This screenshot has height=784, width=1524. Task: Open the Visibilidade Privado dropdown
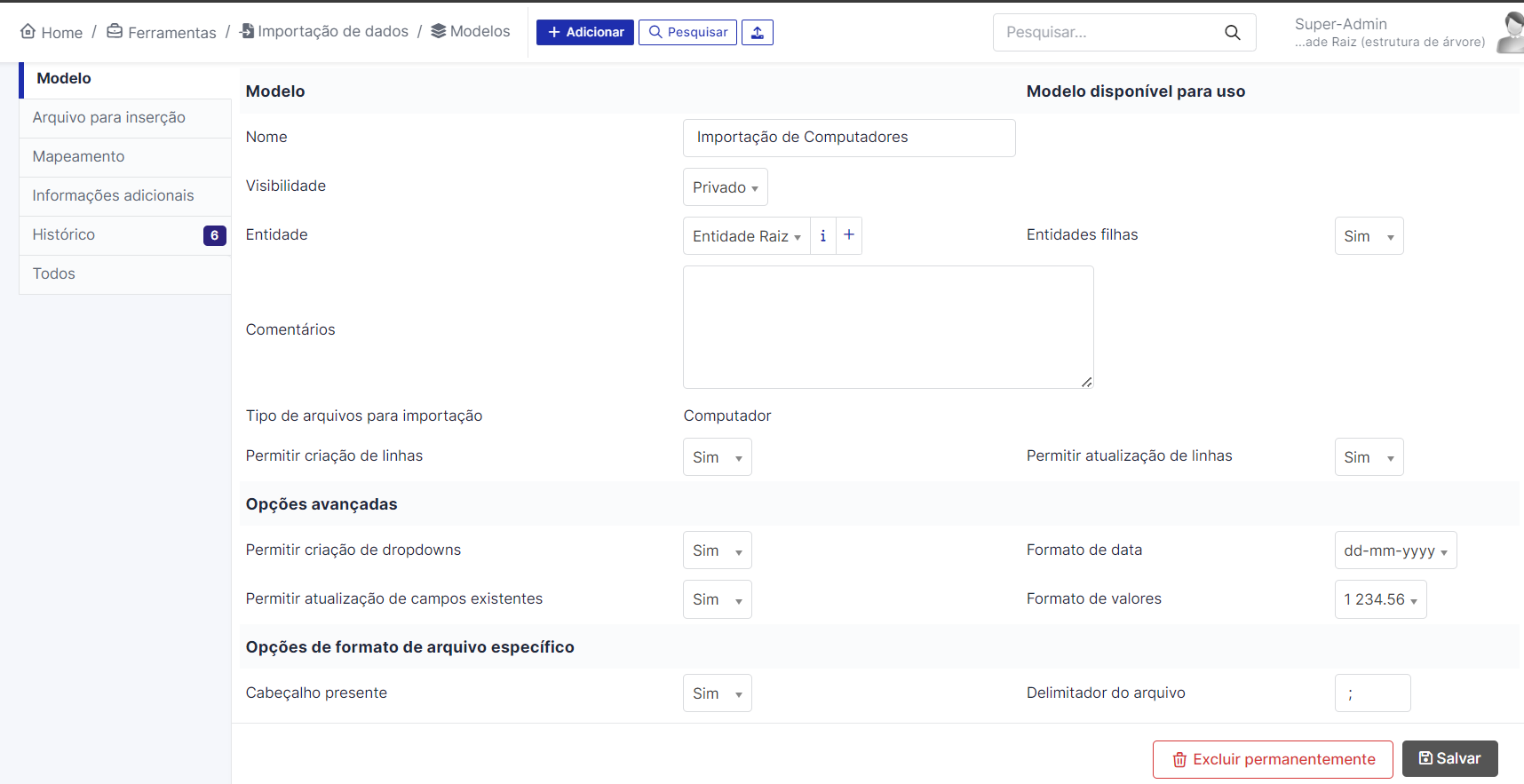[726, 187]
